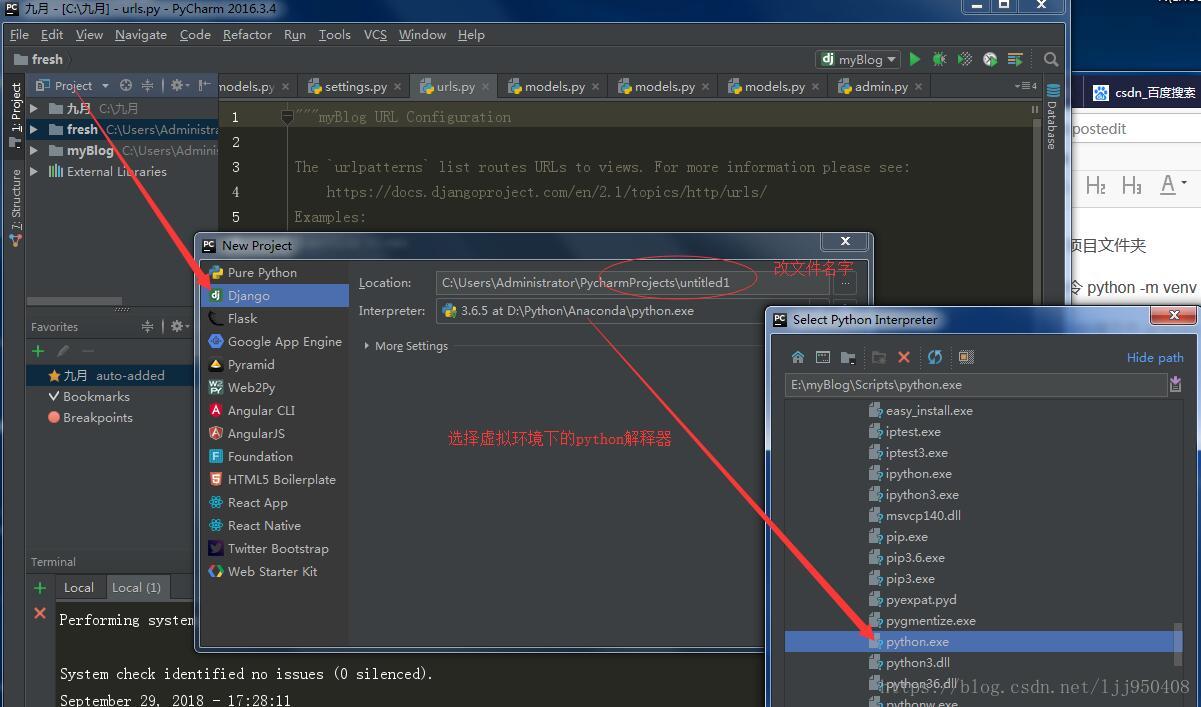Select pip.exe in interpreter file list
The height and width of the screenshot is (707, 1201).
pos(906,537)
